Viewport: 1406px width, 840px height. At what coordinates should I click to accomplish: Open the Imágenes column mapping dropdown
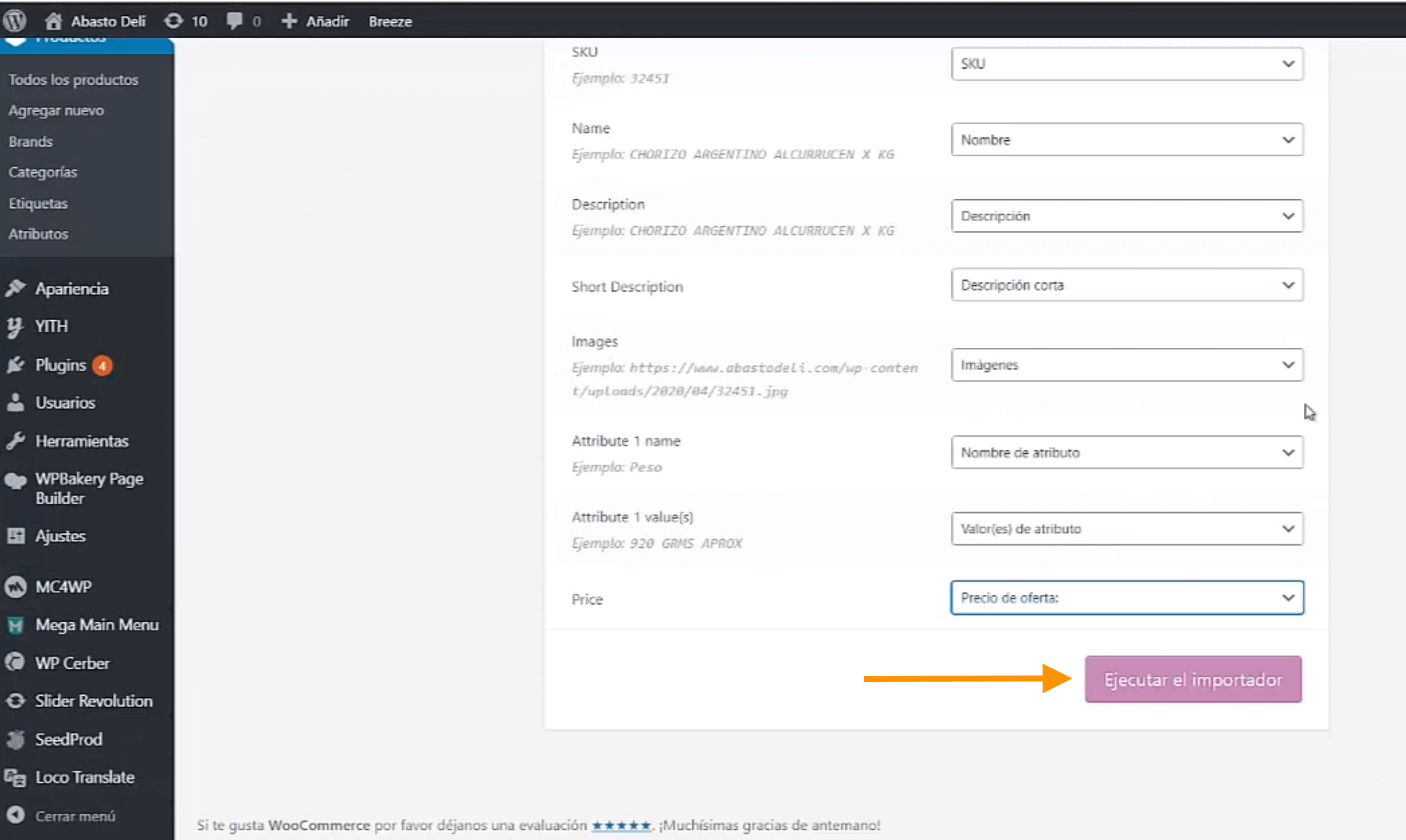coord(1127,365)
